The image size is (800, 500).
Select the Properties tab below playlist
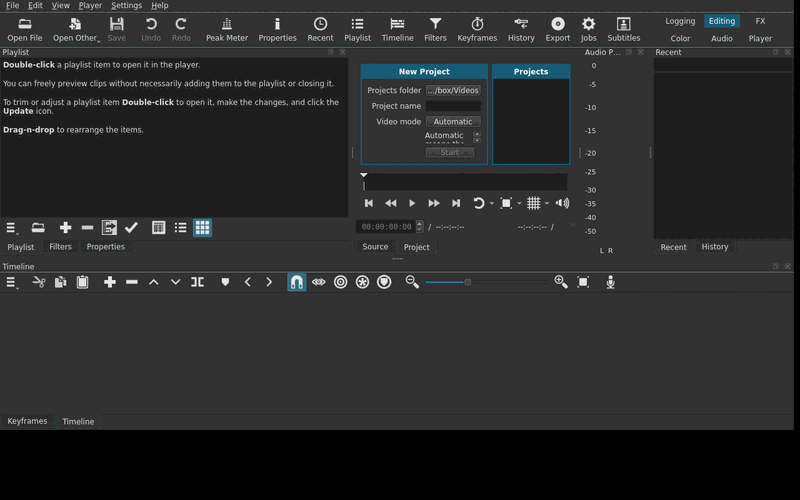(x=106, y=246)
